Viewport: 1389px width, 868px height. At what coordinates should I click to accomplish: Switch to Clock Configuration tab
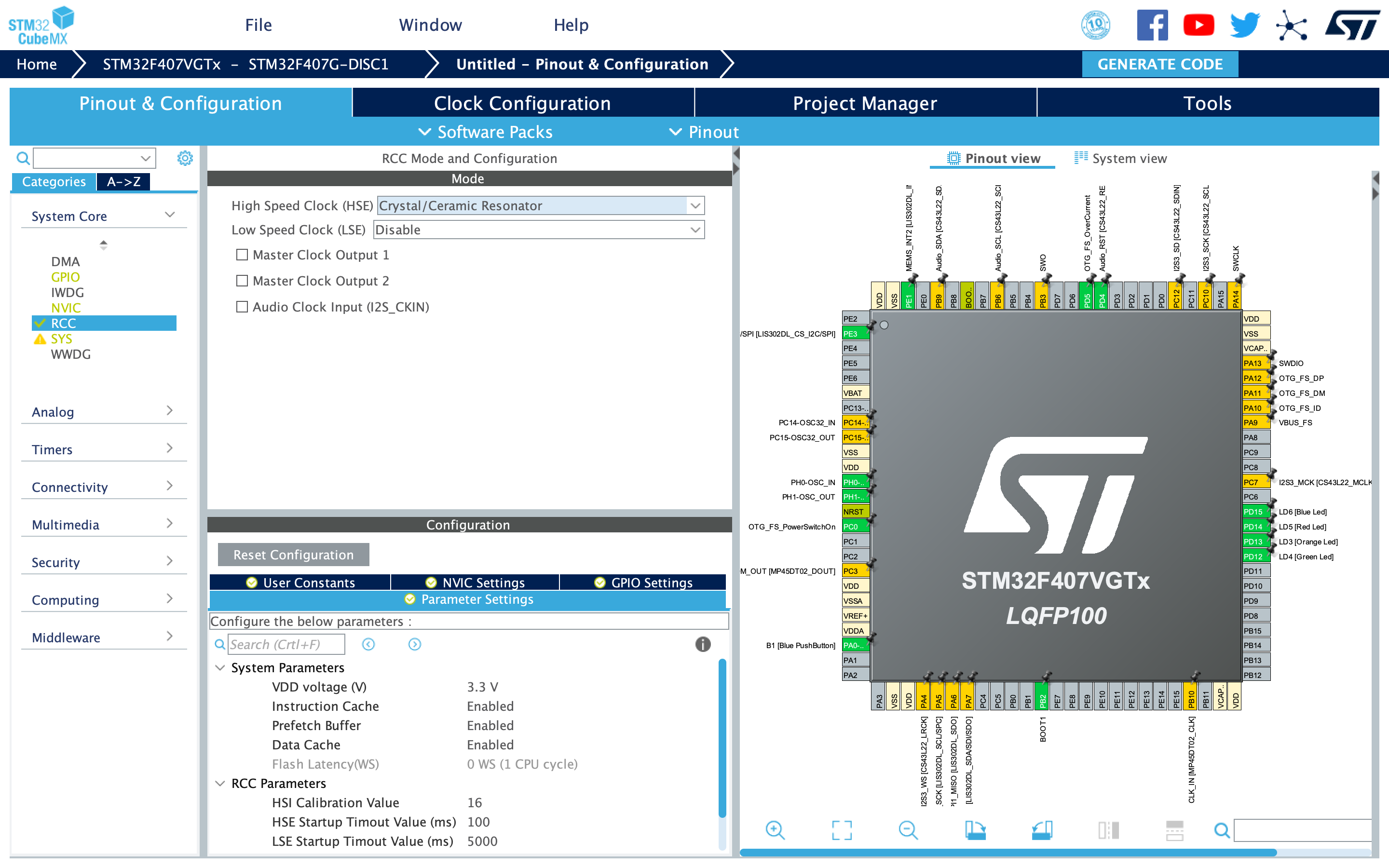point(522,103)
